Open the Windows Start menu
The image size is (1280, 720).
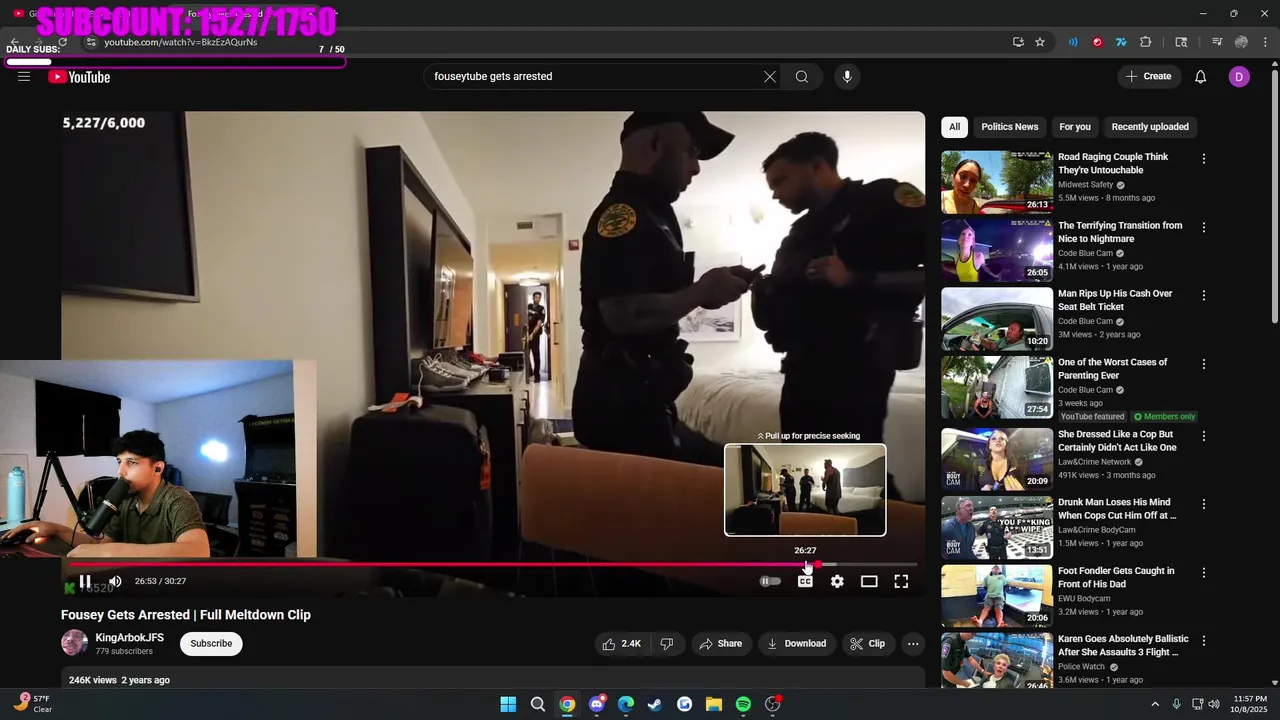pos(508,704)
